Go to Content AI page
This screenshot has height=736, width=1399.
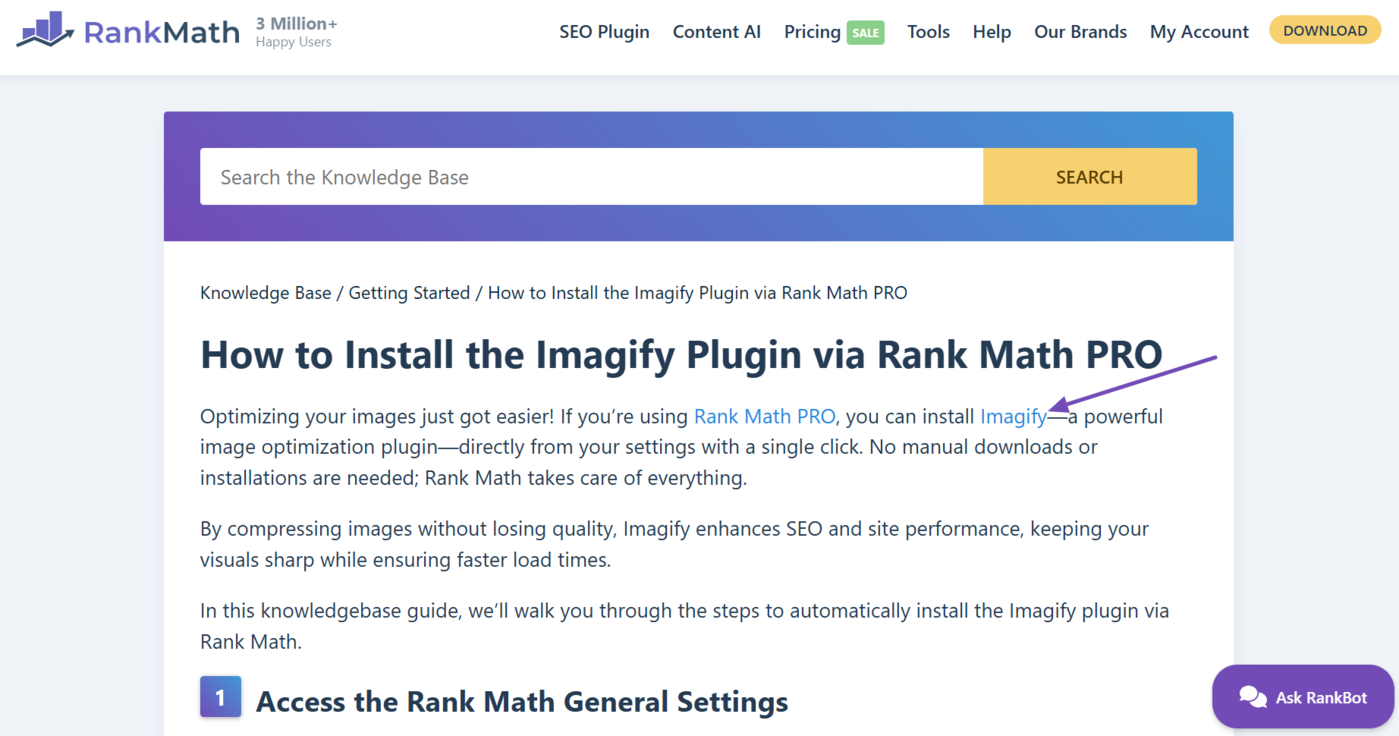click(x=716, y=32)
